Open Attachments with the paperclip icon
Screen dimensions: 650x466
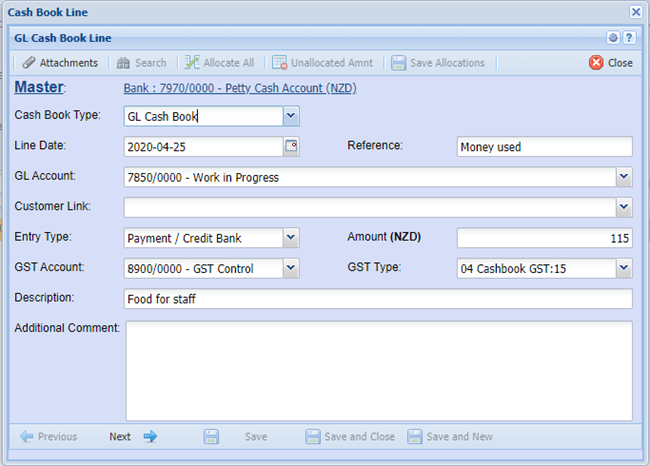point(60,62)
